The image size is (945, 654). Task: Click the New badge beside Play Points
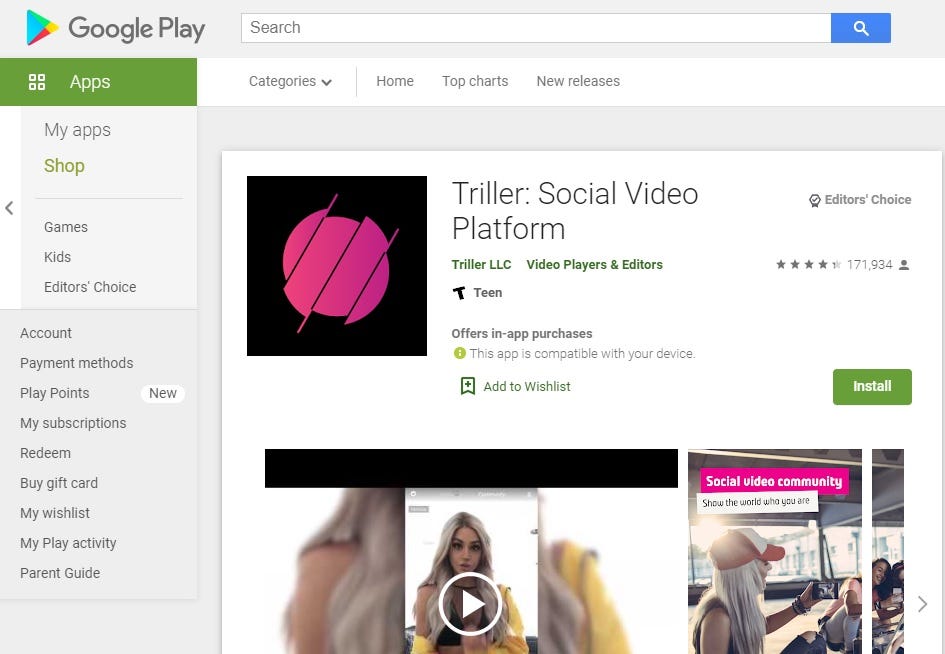(x=163, y=393)
